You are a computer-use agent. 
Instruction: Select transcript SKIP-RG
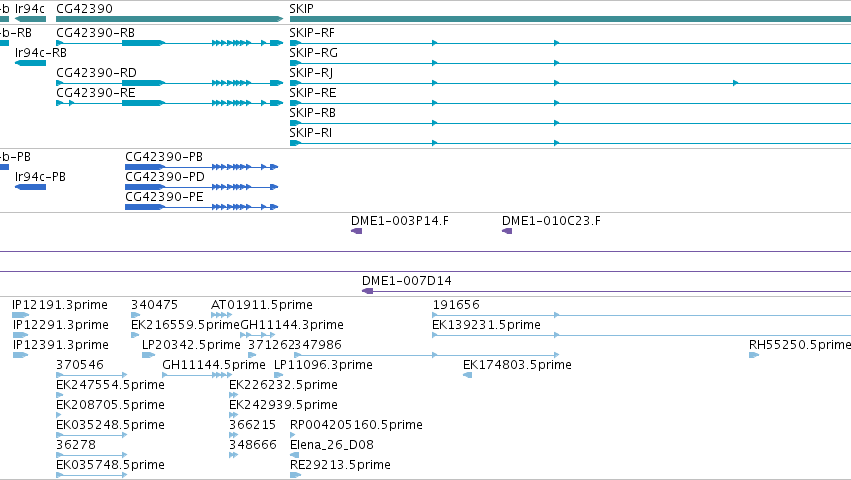(570, 63)
